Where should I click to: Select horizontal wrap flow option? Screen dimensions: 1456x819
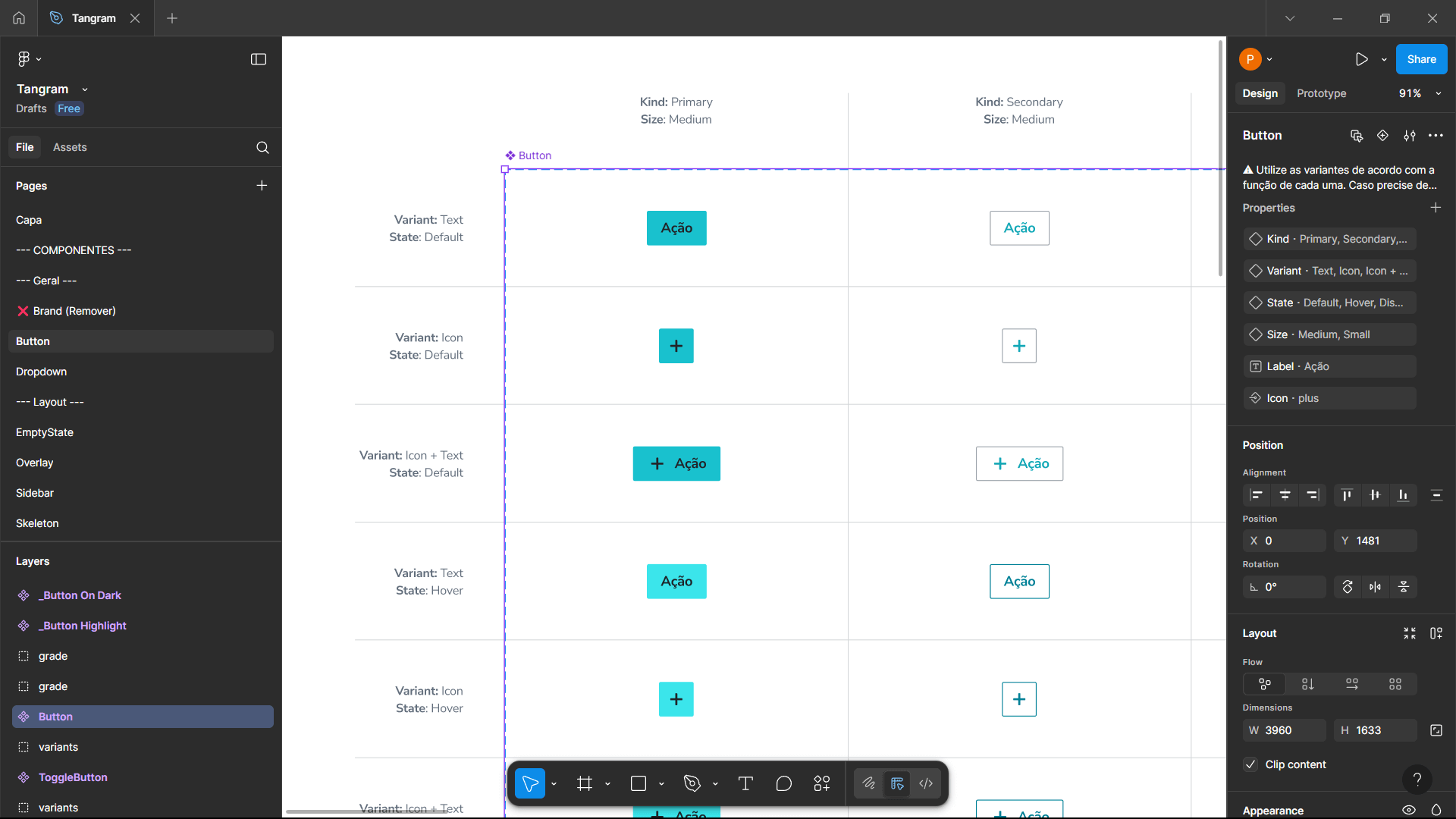[x=1351, y=684]
